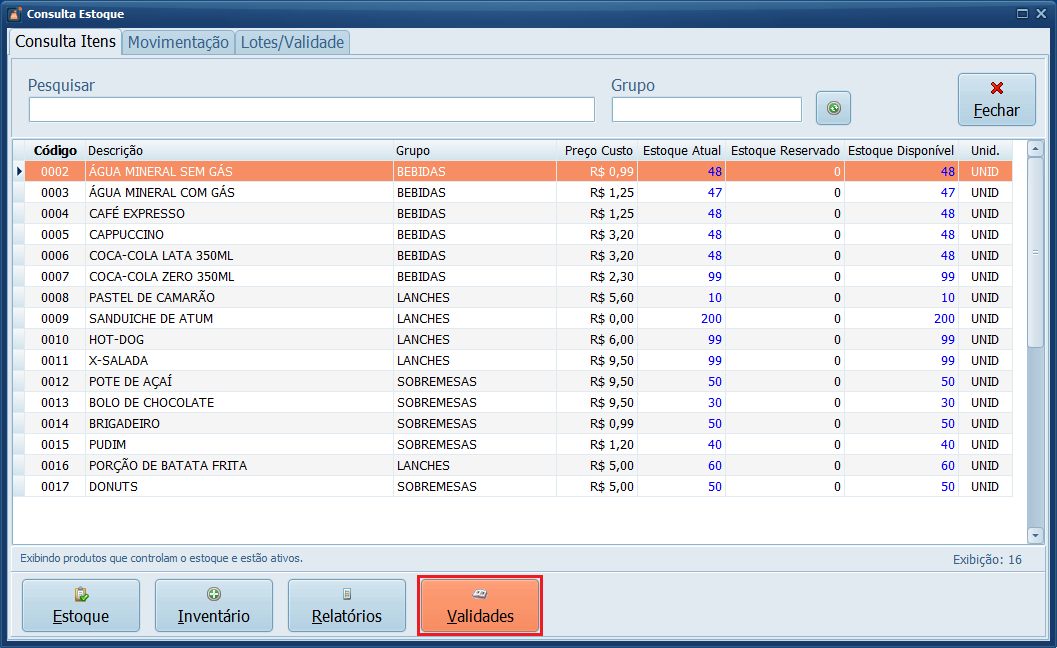This screenshot has width=1057, height=648.
Task: Click the scrollbar down arrow in grid
Action: (1035, 536)
